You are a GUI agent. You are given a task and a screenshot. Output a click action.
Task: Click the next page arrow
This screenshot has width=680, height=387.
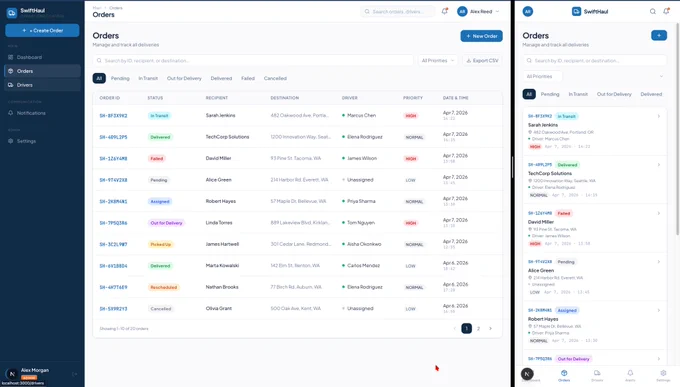coord(490,328)
